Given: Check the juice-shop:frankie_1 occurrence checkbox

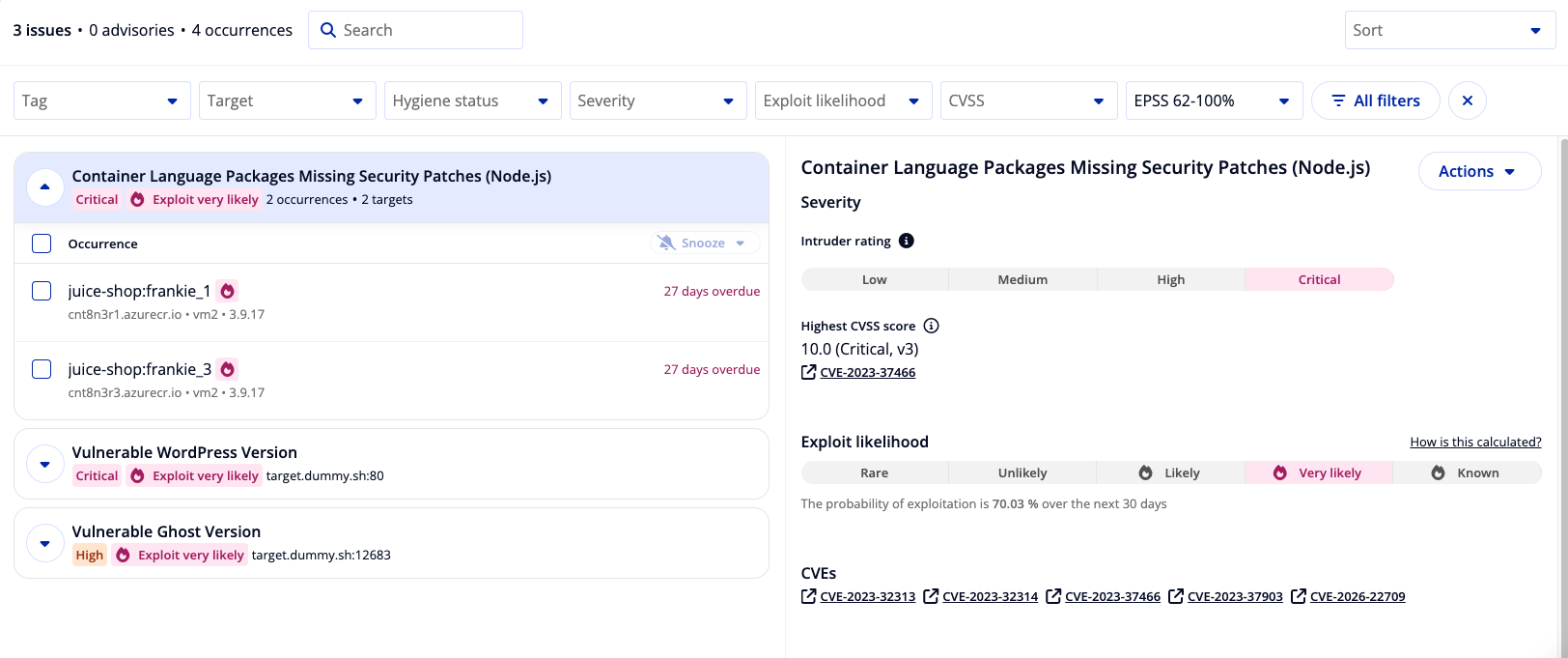Looking at the screenshot, I should pyautogui.click(x=42, y=291).
